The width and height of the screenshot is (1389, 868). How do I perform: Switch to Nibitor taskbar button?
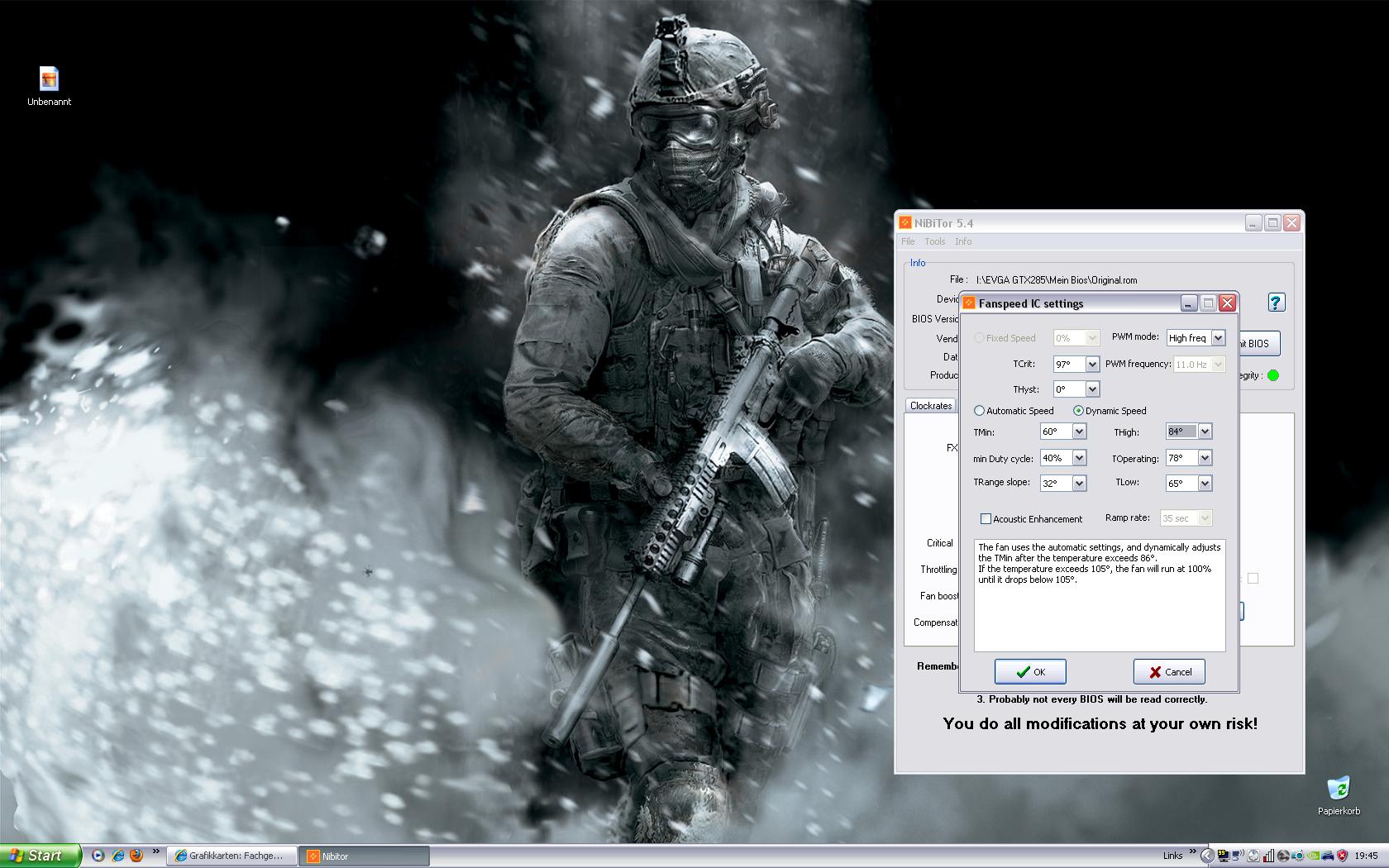tap(365, 856)
